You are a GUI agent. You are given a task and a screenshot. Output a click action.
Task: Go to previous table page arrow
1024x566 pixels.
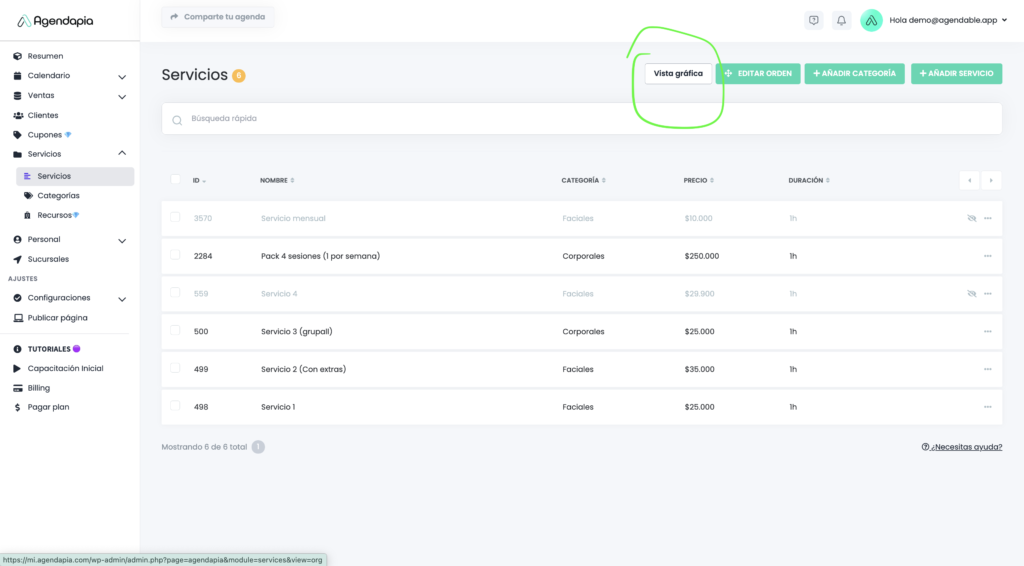969,180
